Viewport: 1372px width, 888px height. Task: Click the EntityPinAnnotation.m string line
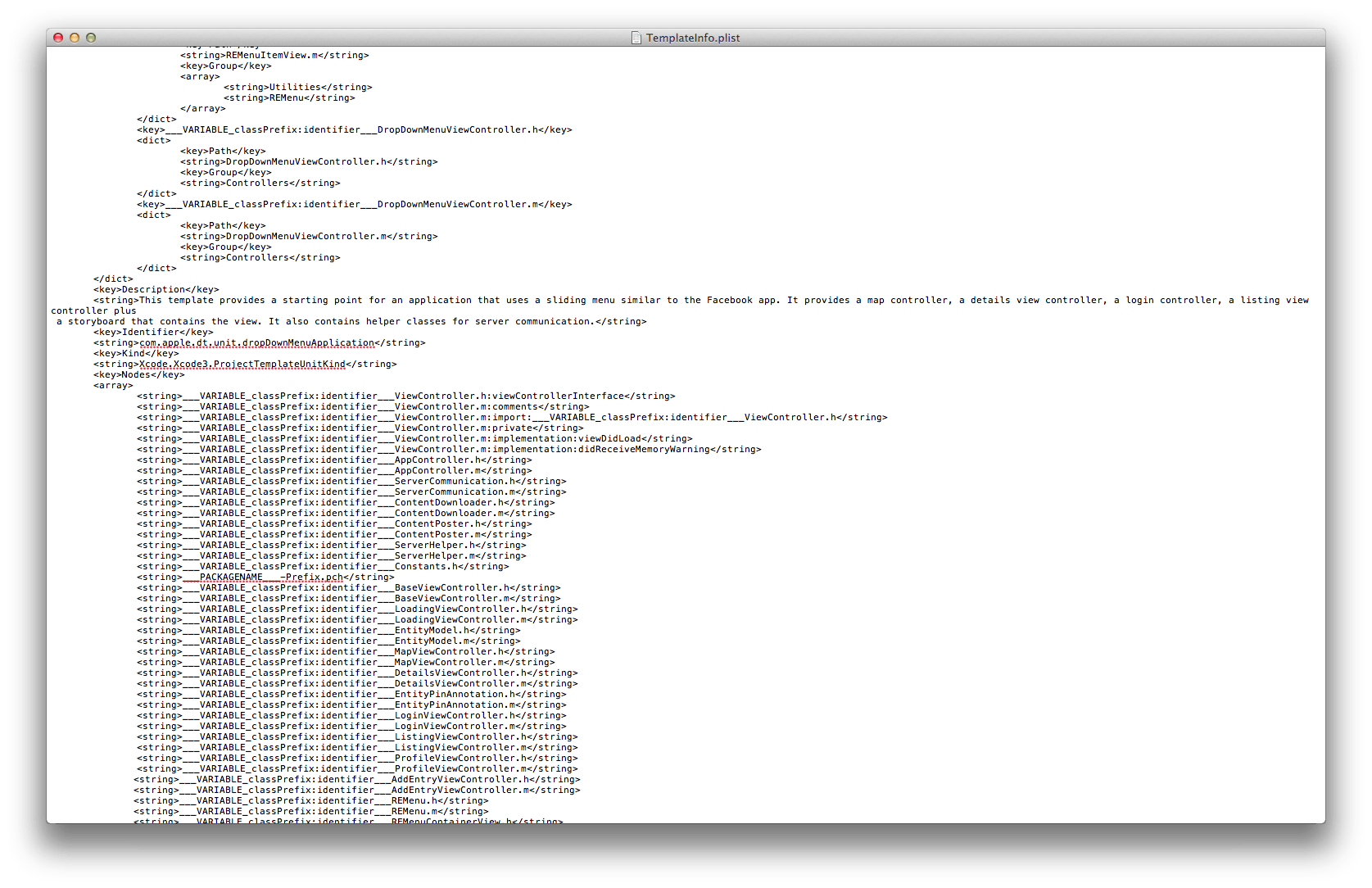(x=351, y=705)
